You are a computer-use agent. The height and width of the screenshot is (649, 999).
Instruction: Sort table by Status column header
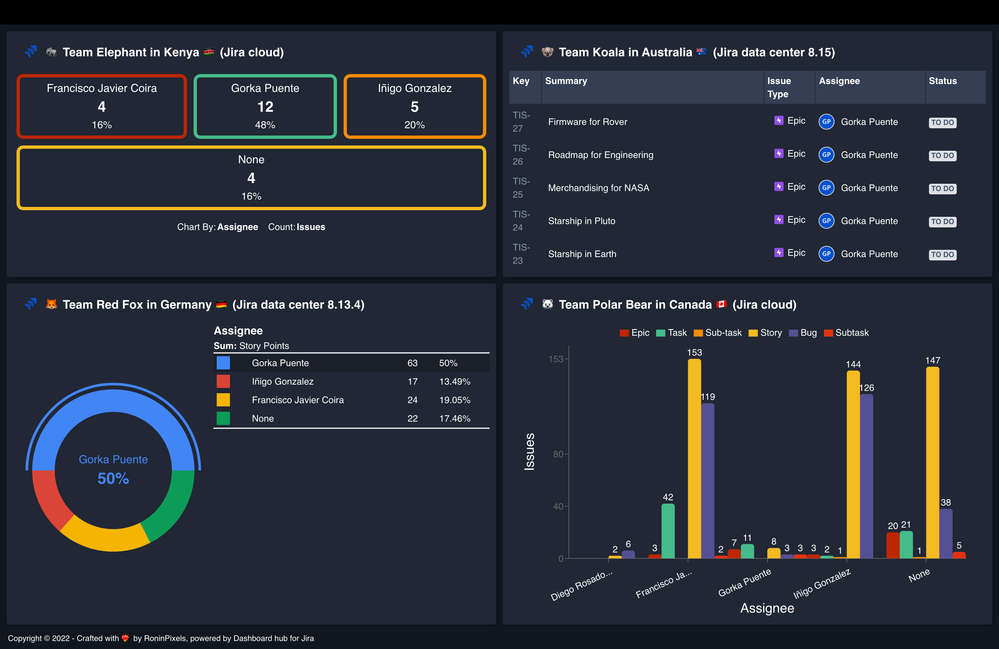point(956,87)
